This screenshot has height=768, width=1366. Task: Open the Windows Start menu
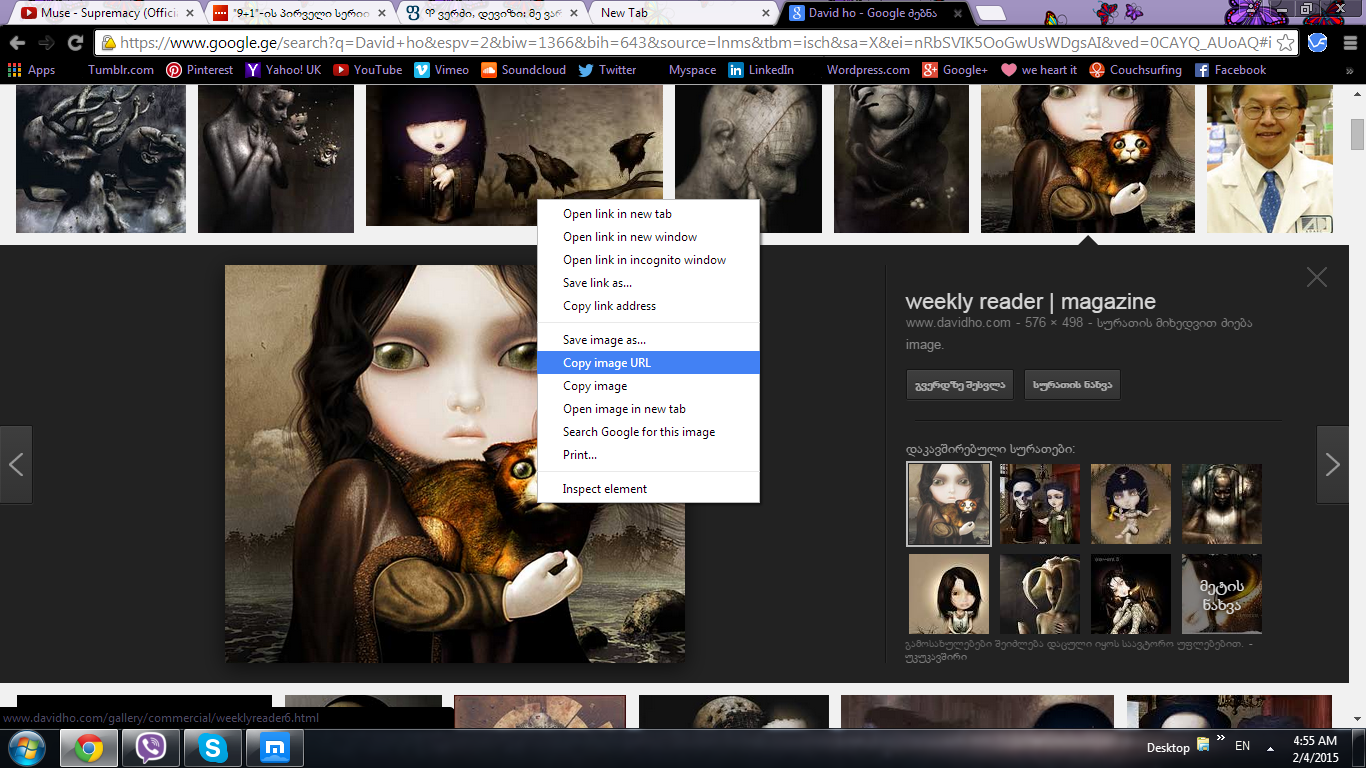pos(26,748)
